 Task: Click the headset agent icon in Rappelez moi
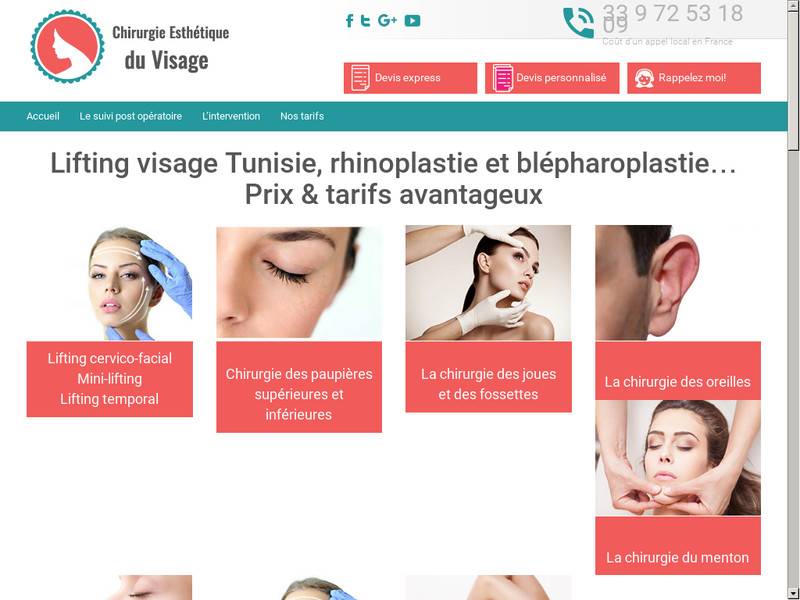click(644, 78)
